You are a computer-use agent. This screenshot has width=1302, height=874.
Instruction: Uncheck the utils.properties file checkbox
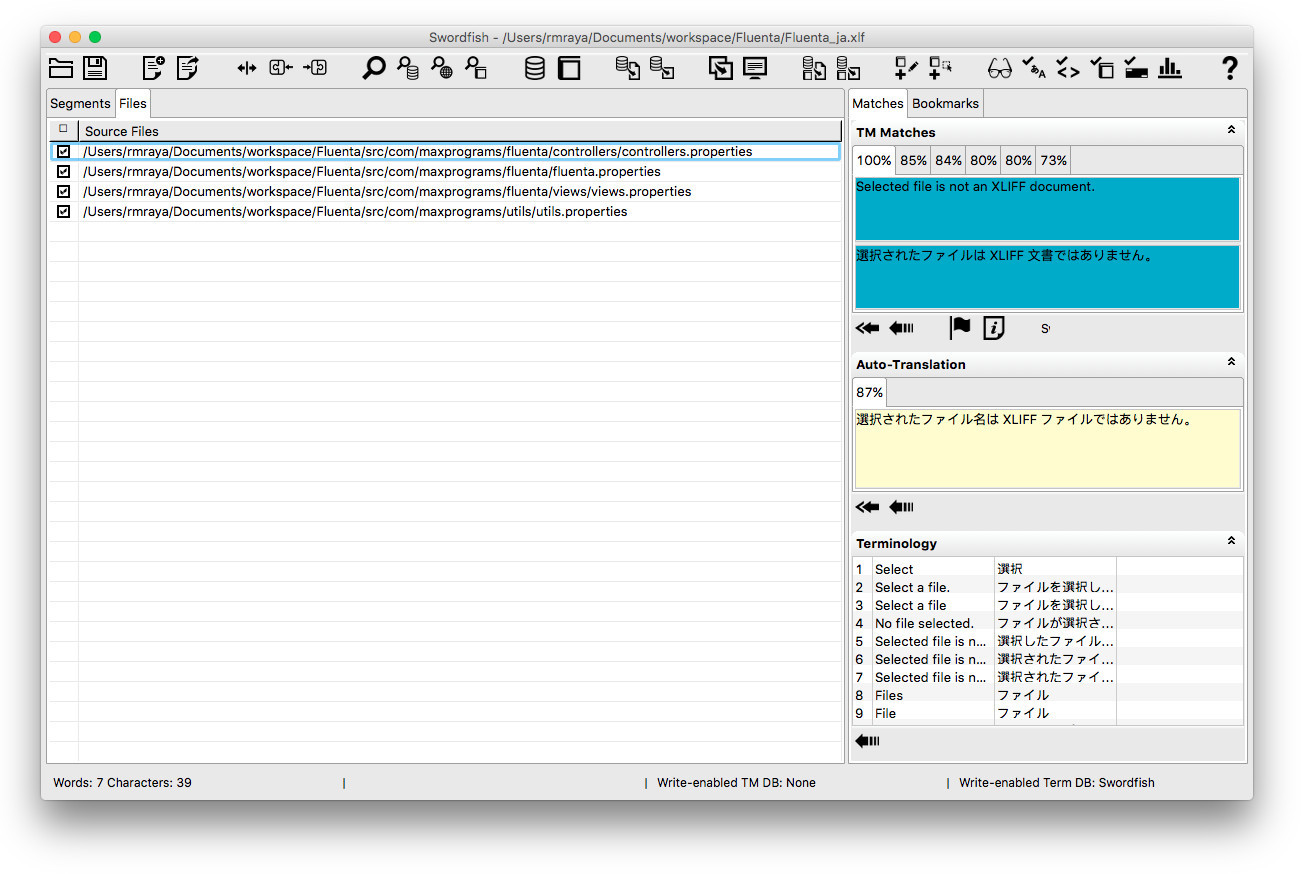point(64,212)
